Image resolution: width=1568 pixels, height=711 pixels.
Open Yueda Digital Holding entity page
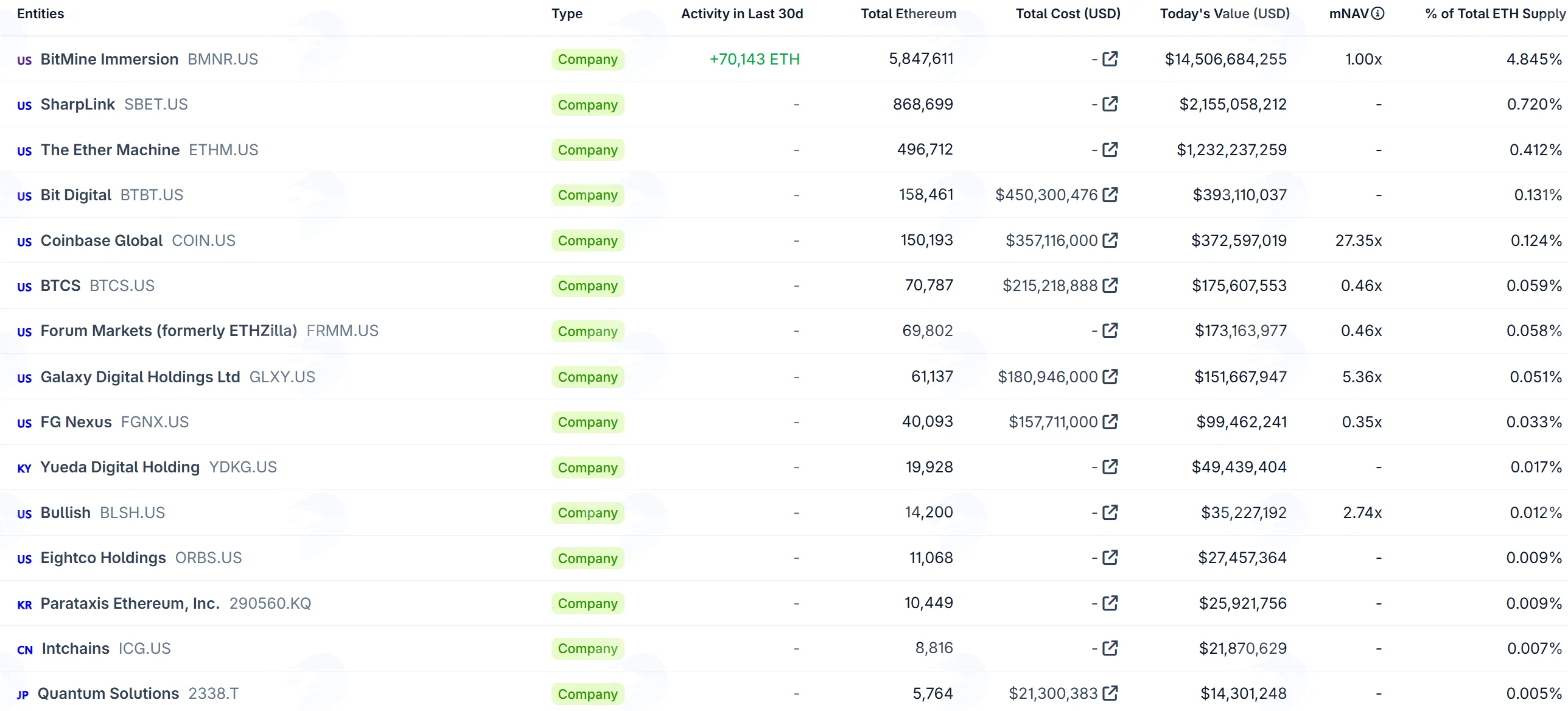tap(120, 467)
